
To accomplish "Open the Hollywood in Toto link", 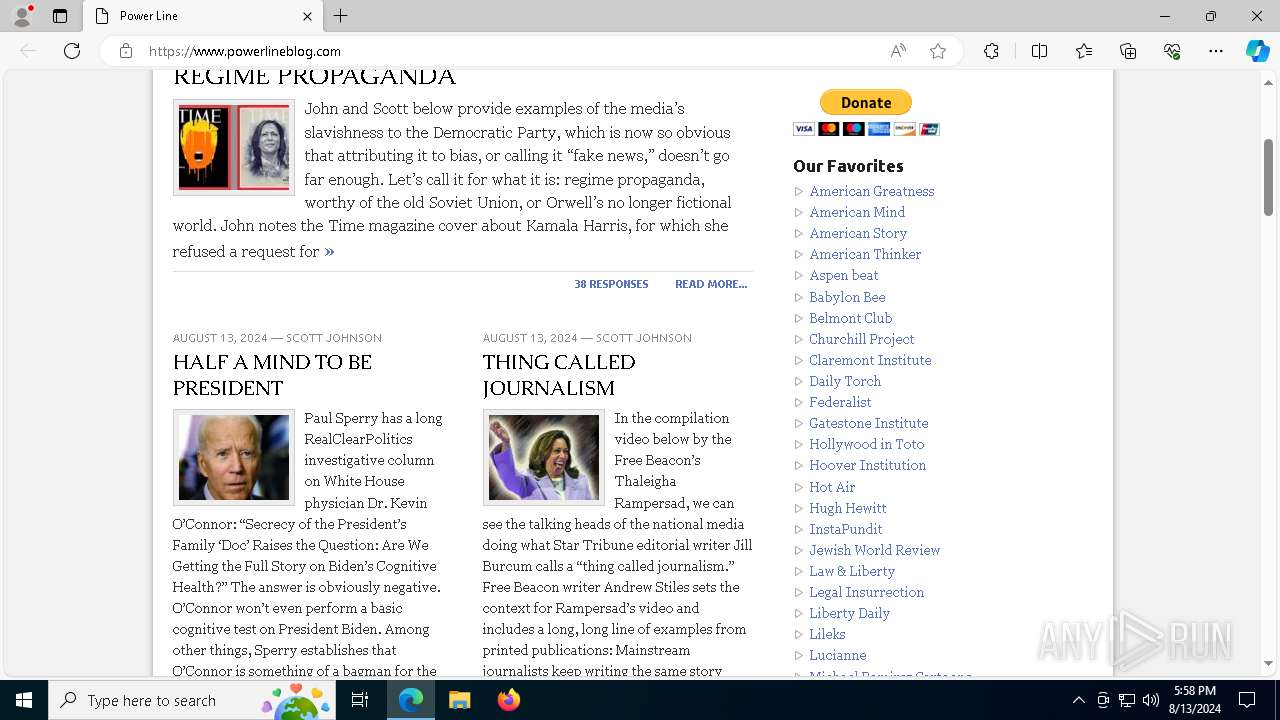I will click(x=866, y=444).
